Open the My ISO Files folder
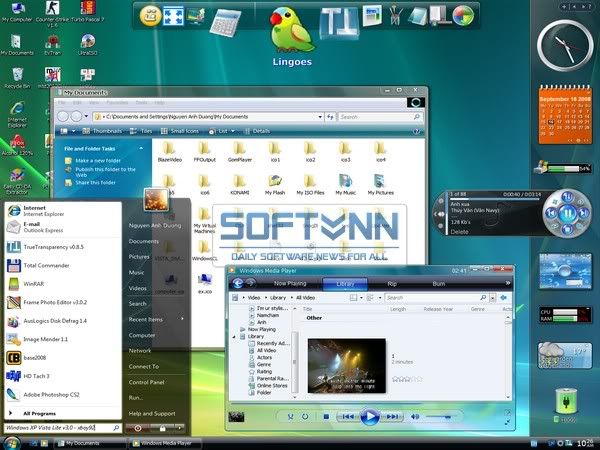The image size is (600, 450). [310, 185]
